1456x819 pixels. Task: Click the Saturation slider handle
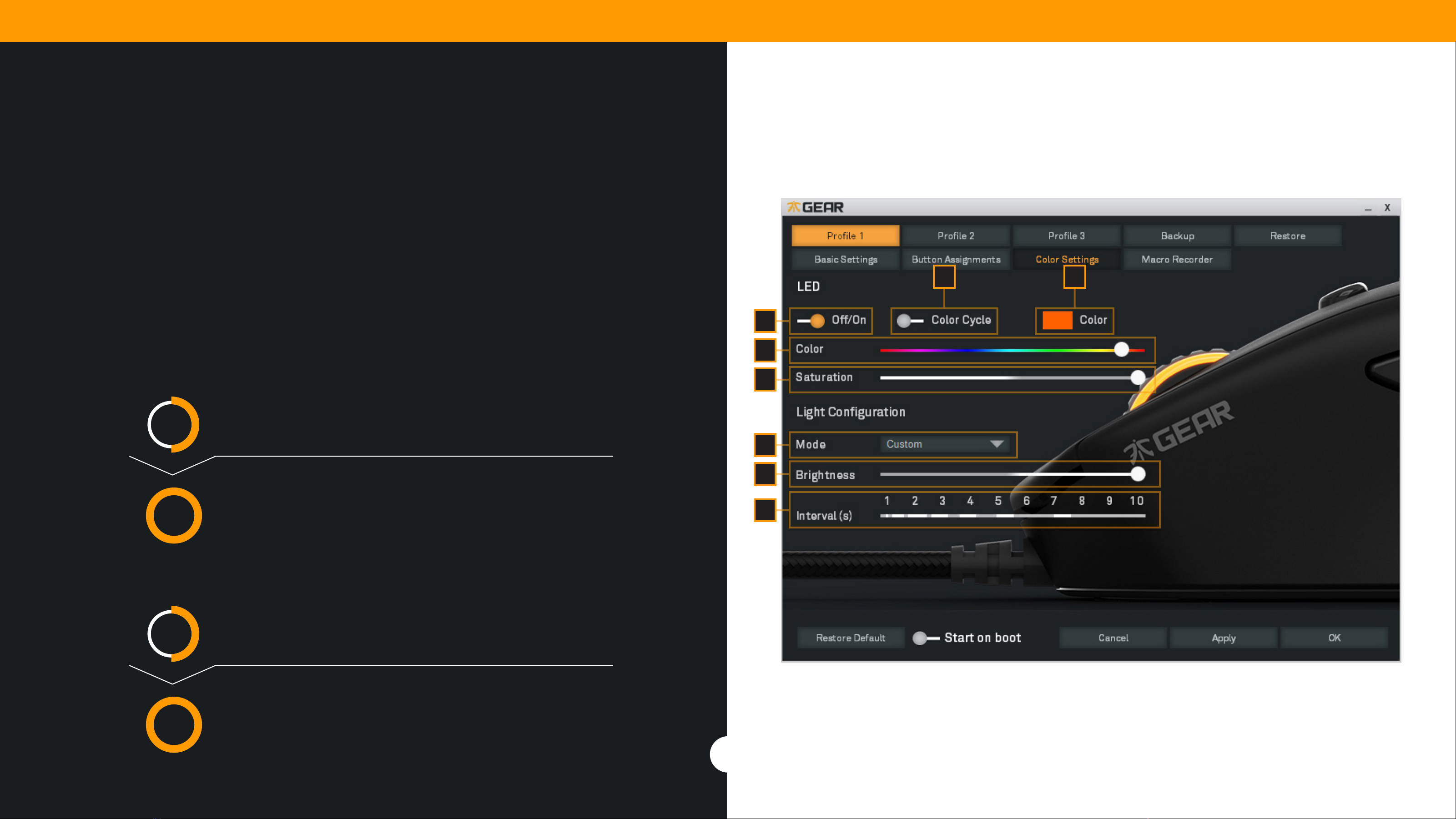pyautogui.click(x=1138, y=377)
